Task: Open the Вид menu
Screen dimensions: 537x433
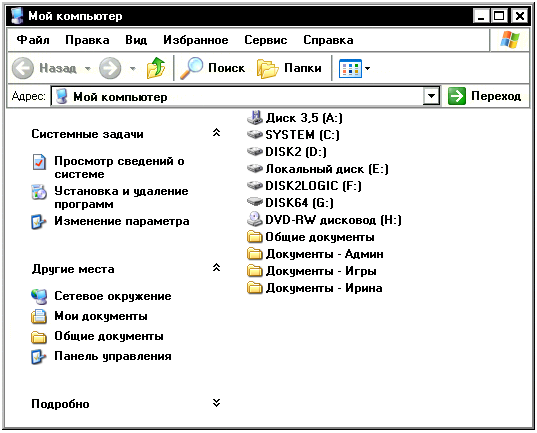Action: (x=136, y=40)
